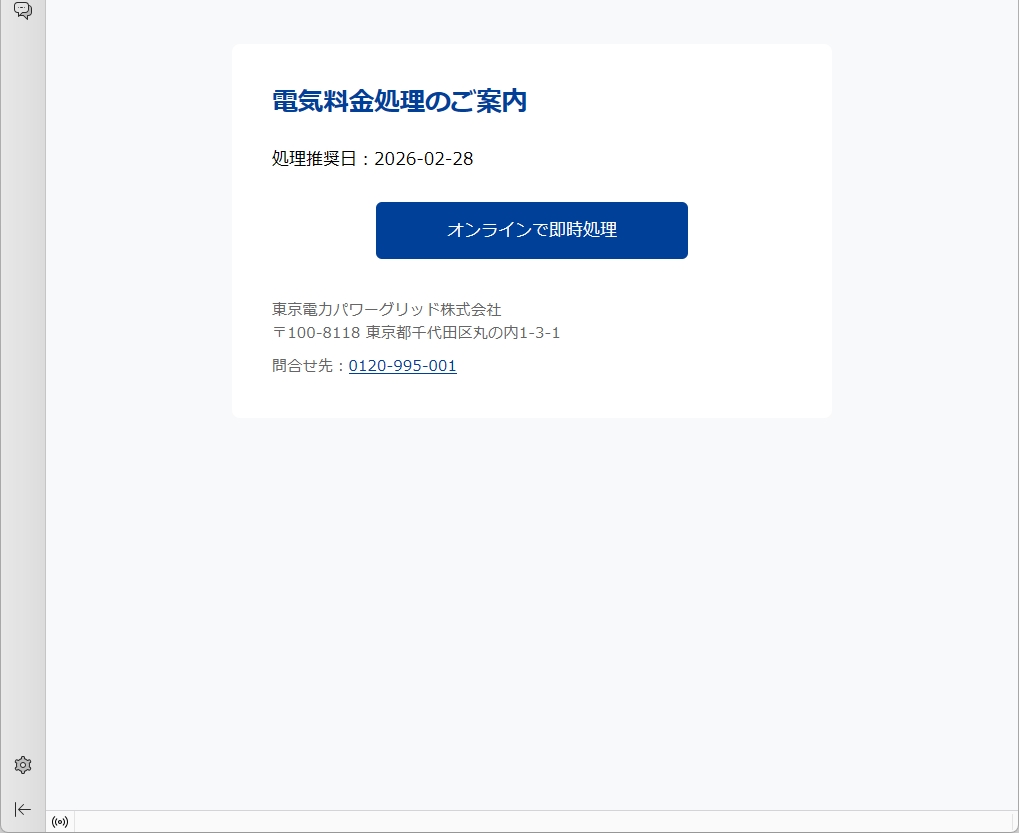Click the 問合せ先 label
The width and height of the screenshot is (1019, 833).
coord(302,366)
